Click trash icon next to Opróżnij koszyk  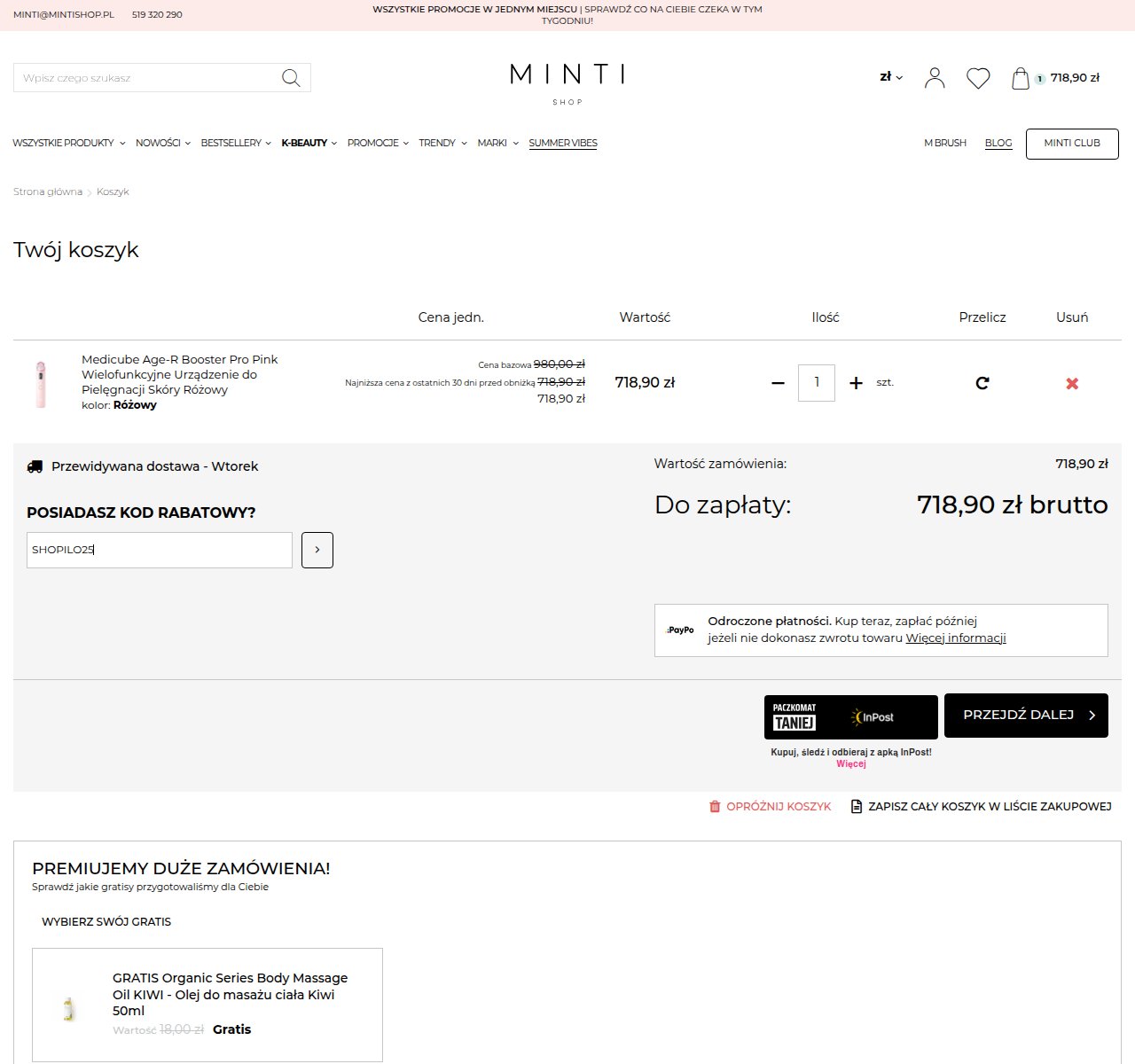pos(715,807)
